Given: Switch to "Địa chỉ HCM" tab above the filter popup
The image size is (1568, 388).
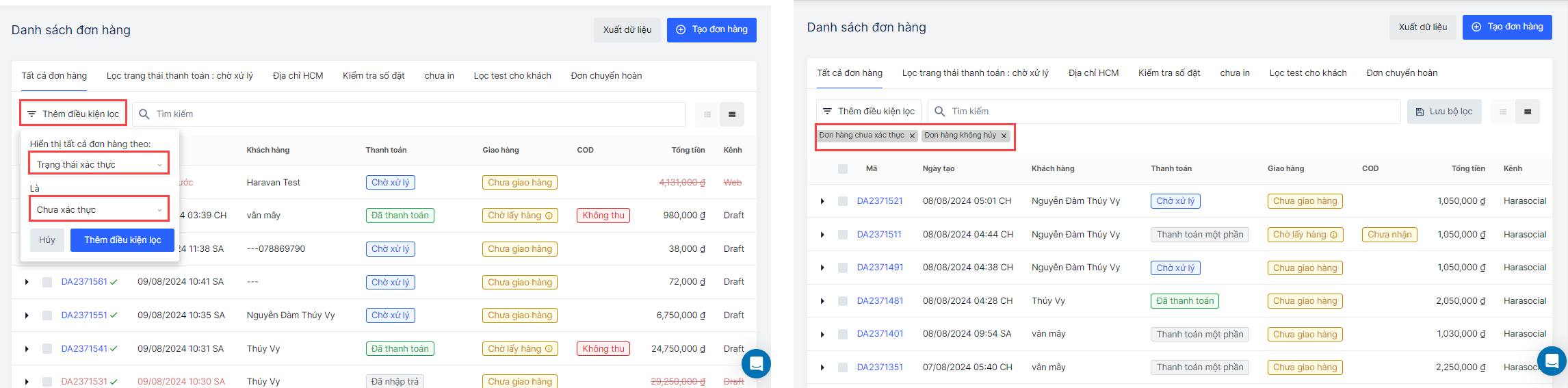Looking at the screenshot, I should (x=298, y=76).
